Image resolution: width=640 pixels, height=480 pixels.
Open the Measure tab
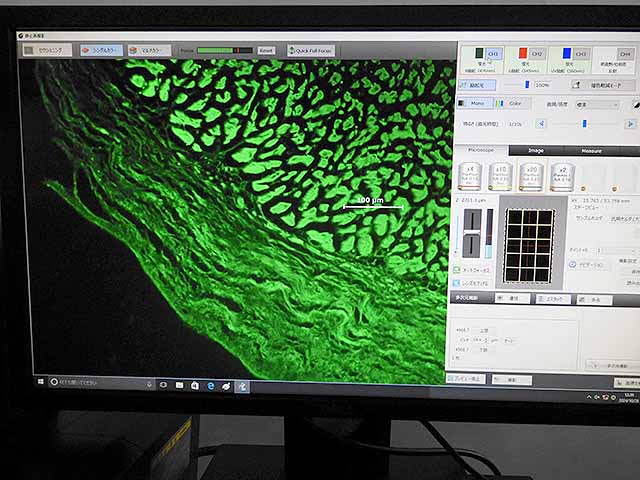(591, 151)
